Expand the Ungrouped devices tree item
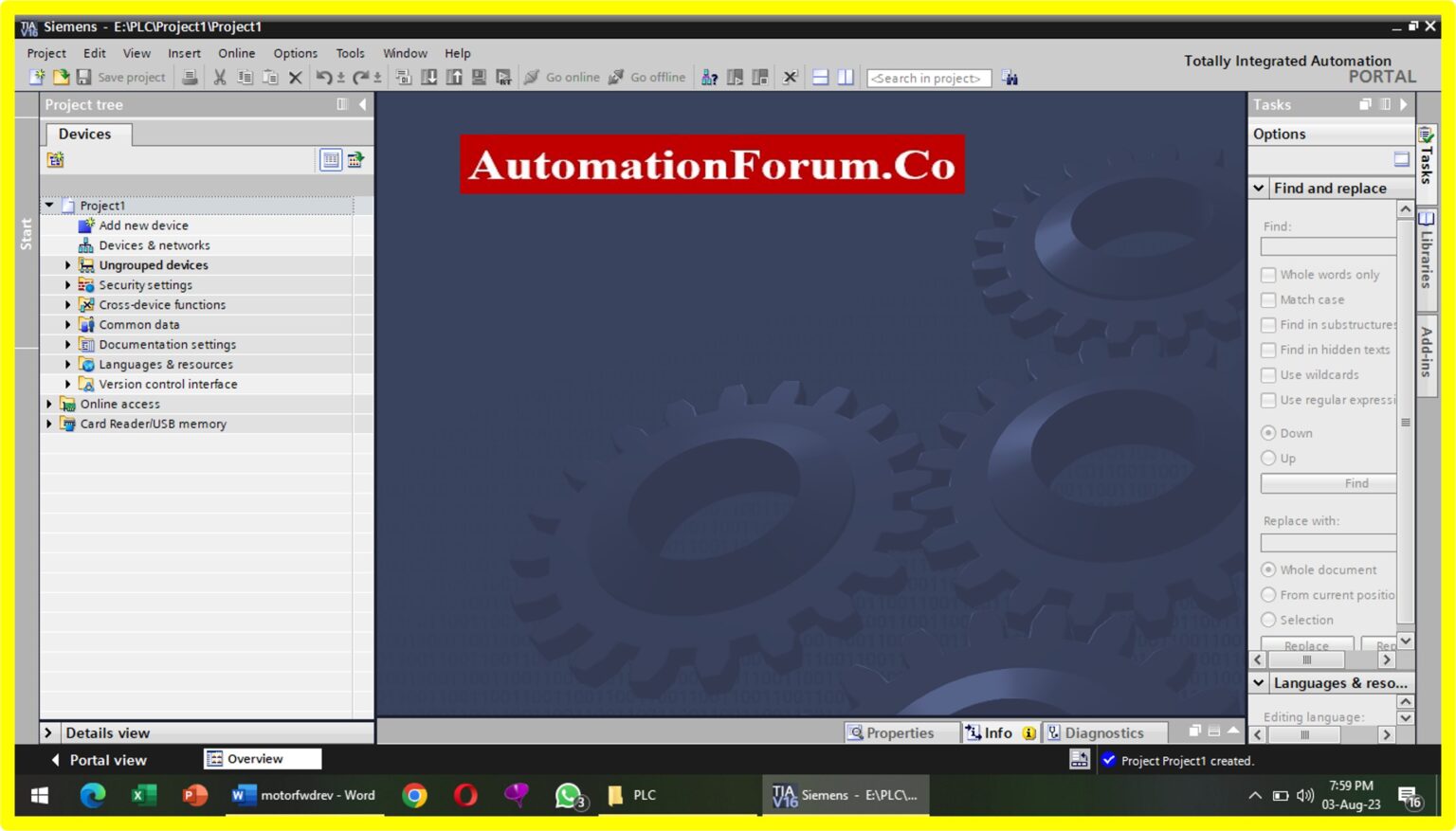This screenshot has height=831, width=1456. pyautogui.click(x=66, y=264)
